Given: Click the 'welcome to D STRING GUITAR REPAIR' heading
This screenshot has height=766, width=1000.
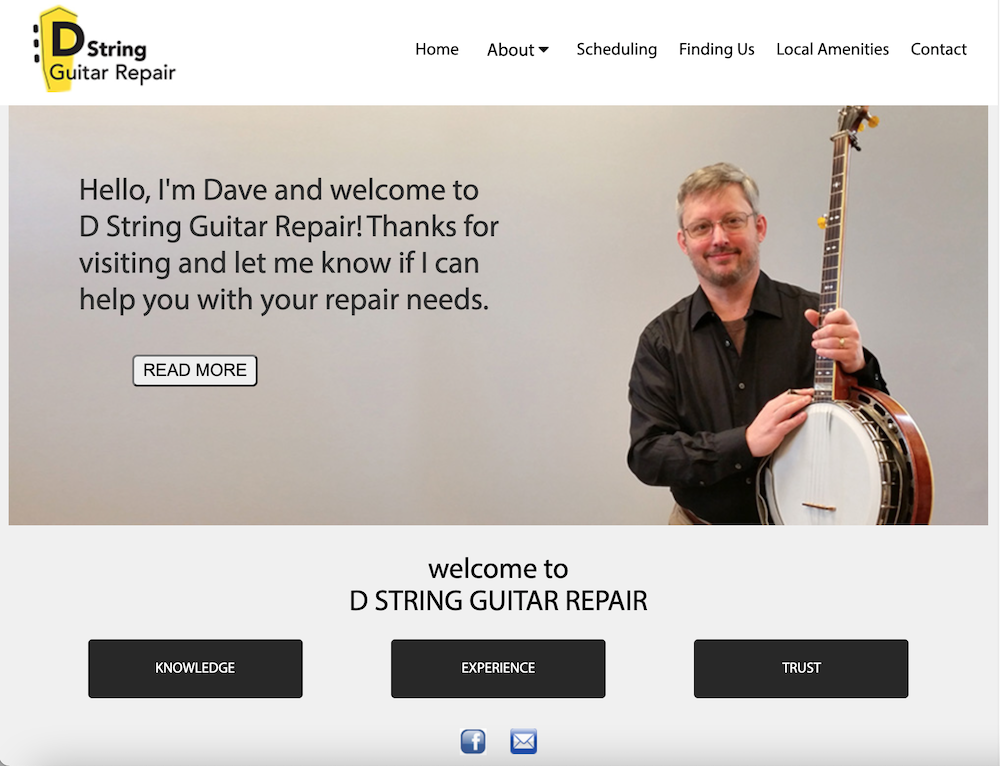Looking at the screenshot, I should [498, 585].
